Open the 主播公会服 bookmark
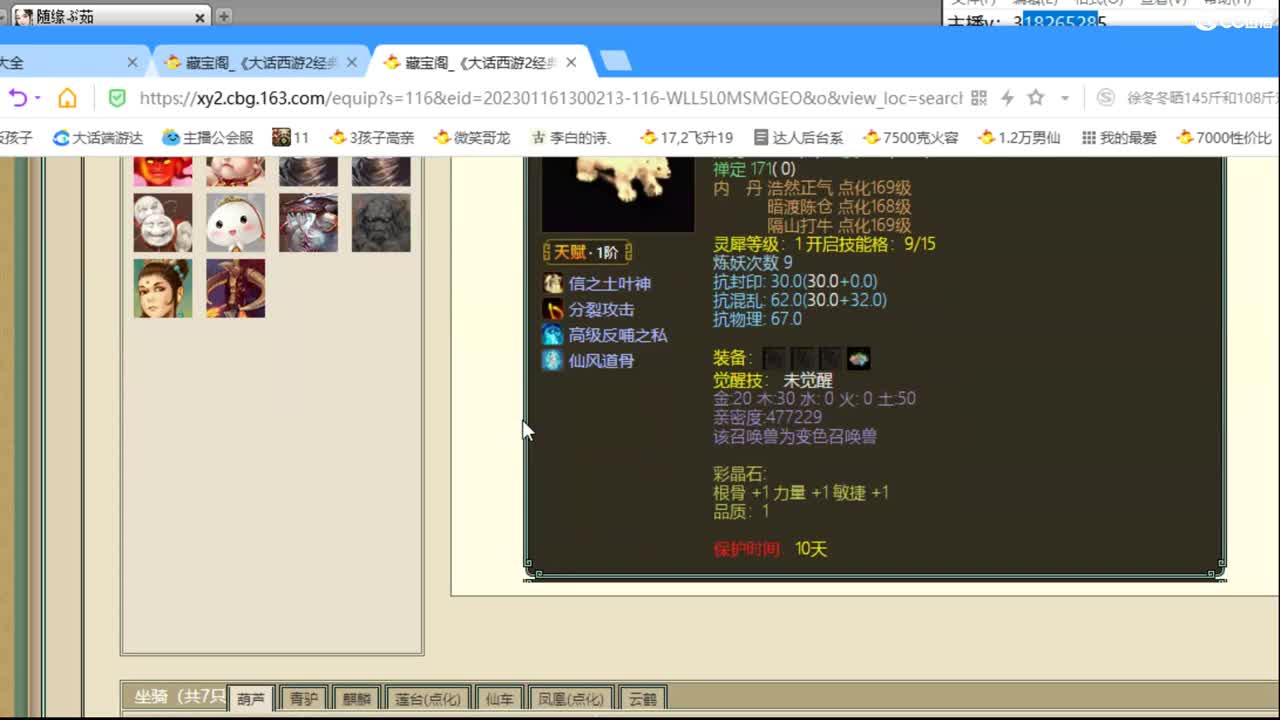Image resolution: width=1280 pixels, height=720 pixels. coord(208,137)
